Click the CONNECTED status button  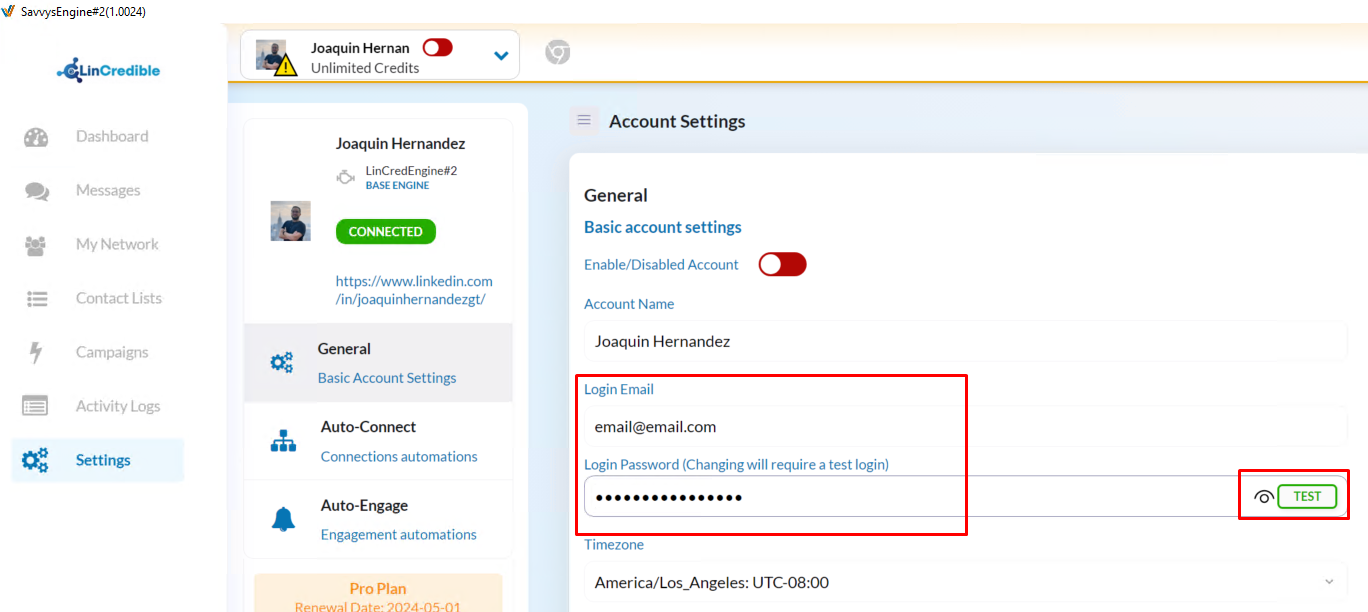coord(386,231)
